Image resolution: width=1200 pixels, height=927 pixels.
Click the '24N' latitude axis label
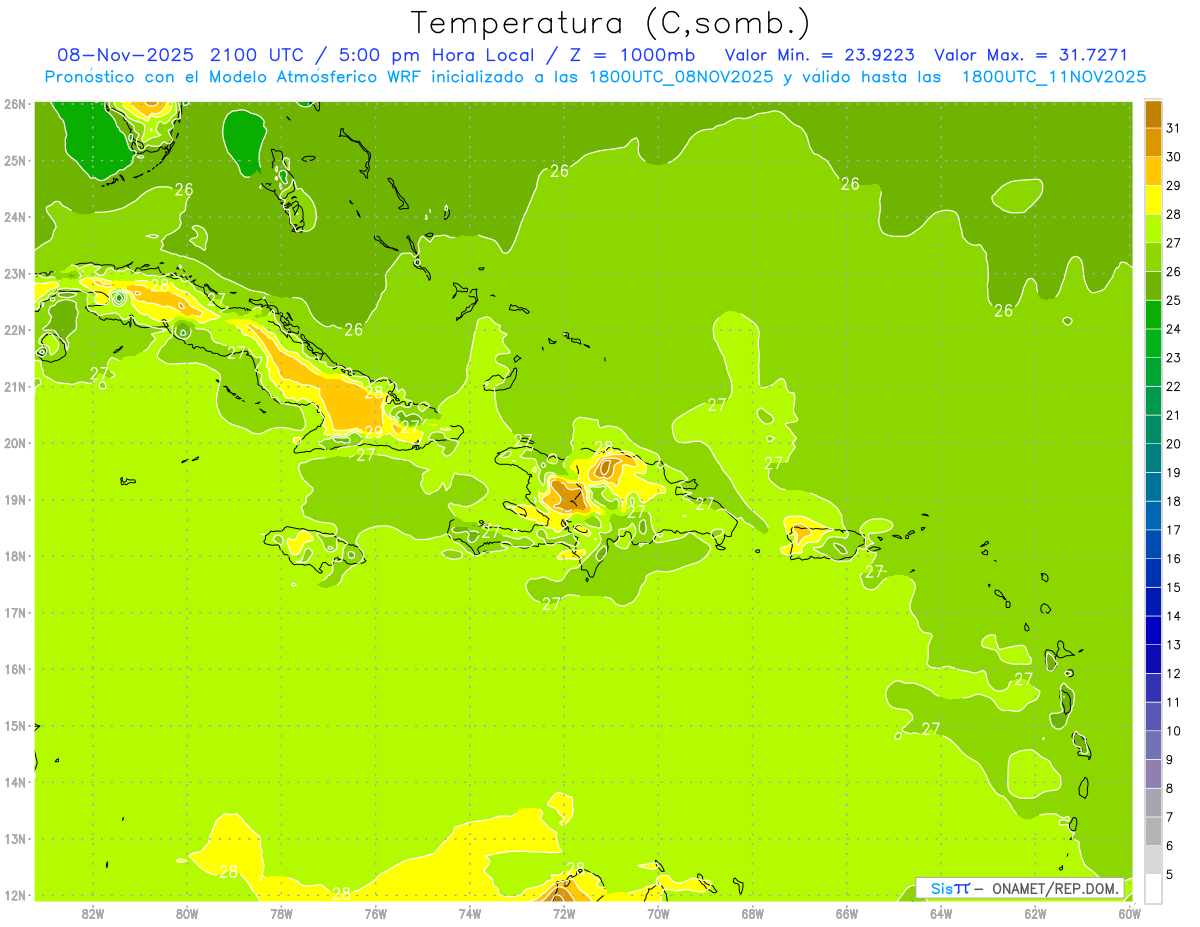pos(15,217)
